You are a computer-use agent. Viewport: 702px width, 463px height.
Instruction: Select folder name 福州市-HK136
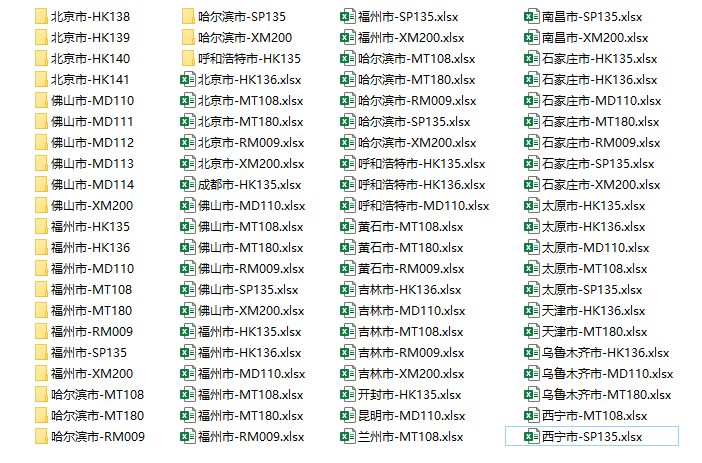[x=90, y=248]
